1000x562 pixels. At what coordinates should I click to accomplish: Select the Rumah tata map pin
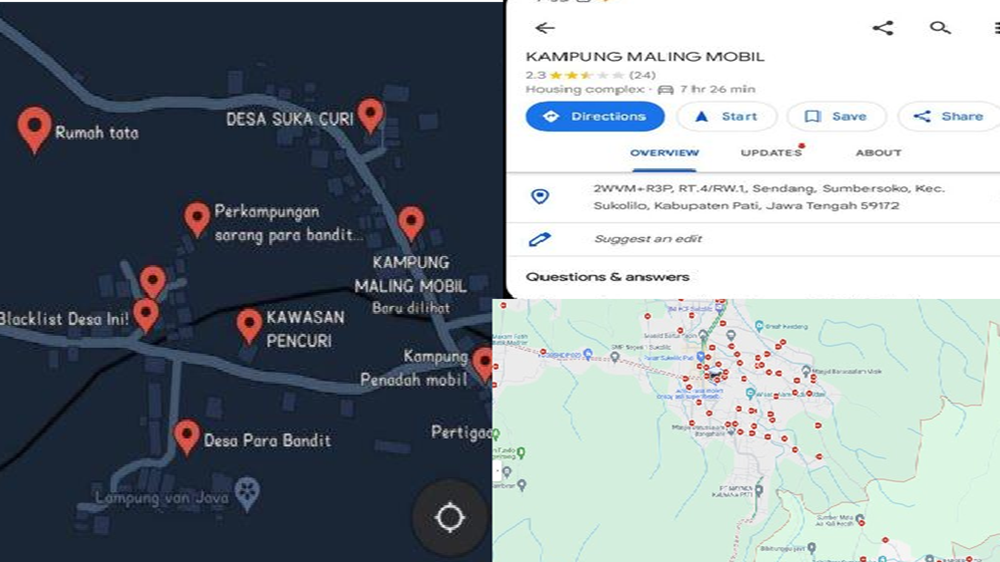[x=34, y=129]
